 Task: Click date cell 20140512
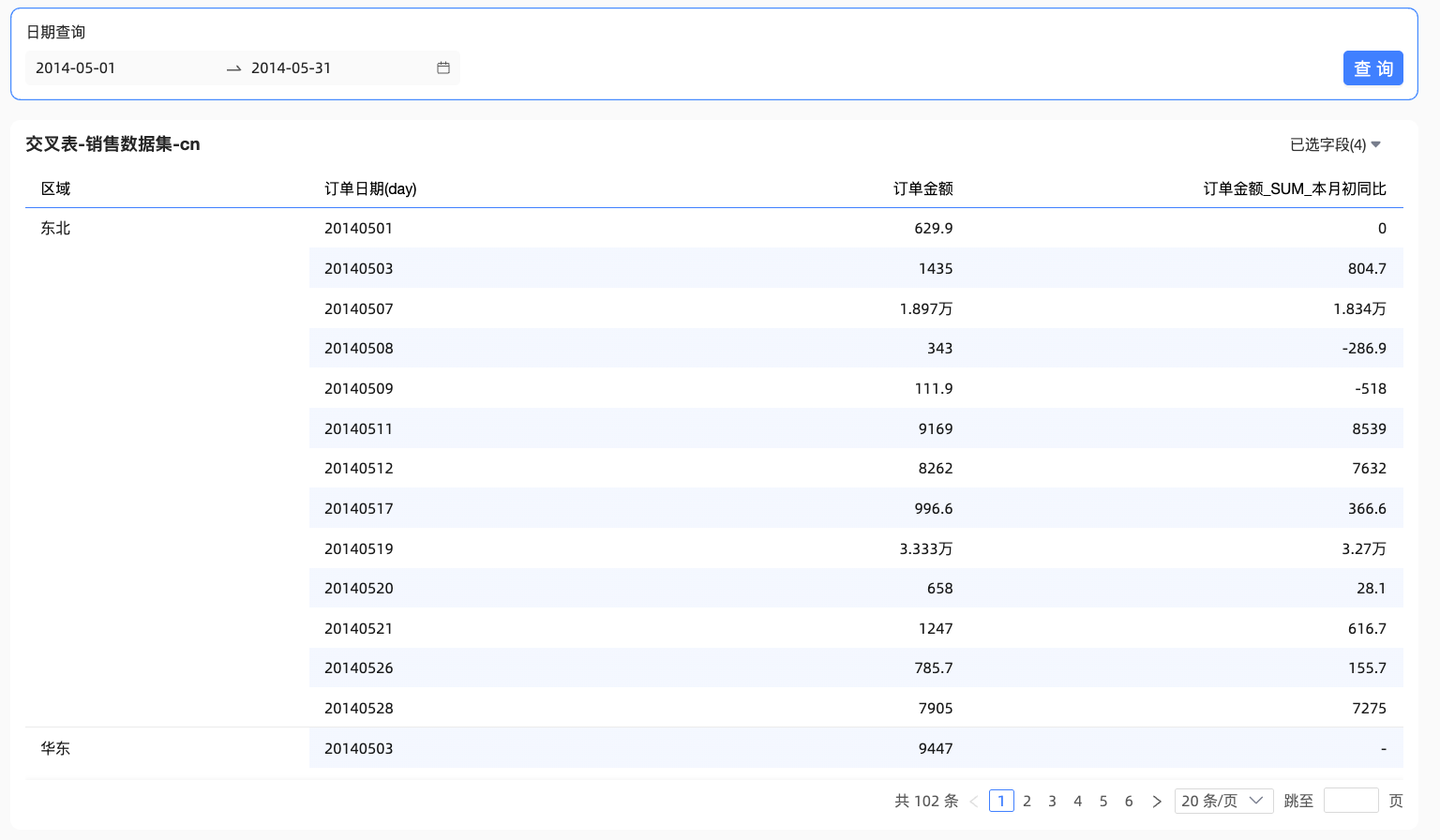pyautogui.click(x=359, y=468)
